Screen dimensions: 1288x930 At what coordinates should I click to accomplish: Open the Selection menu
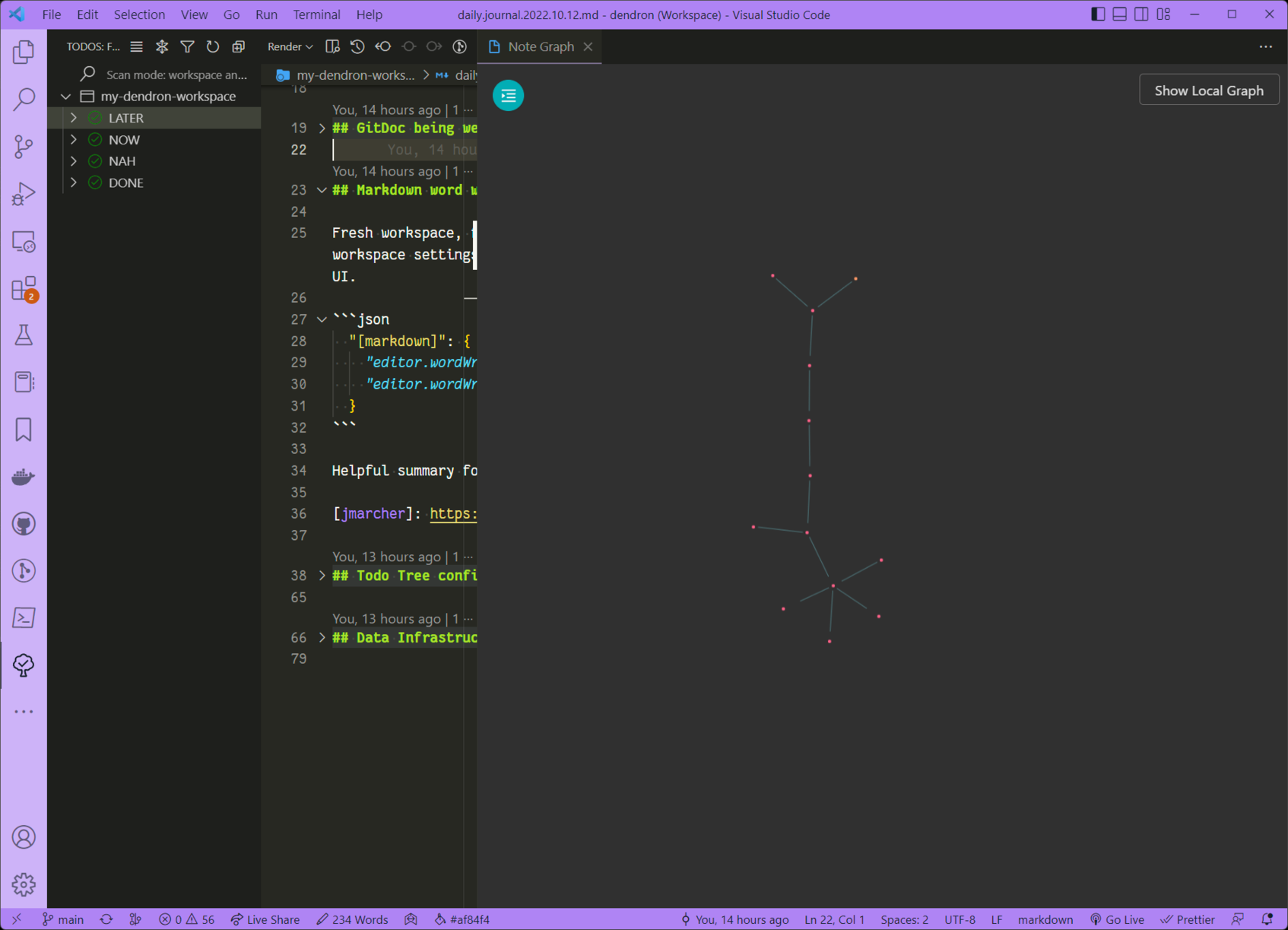click(x=139, y=14)
